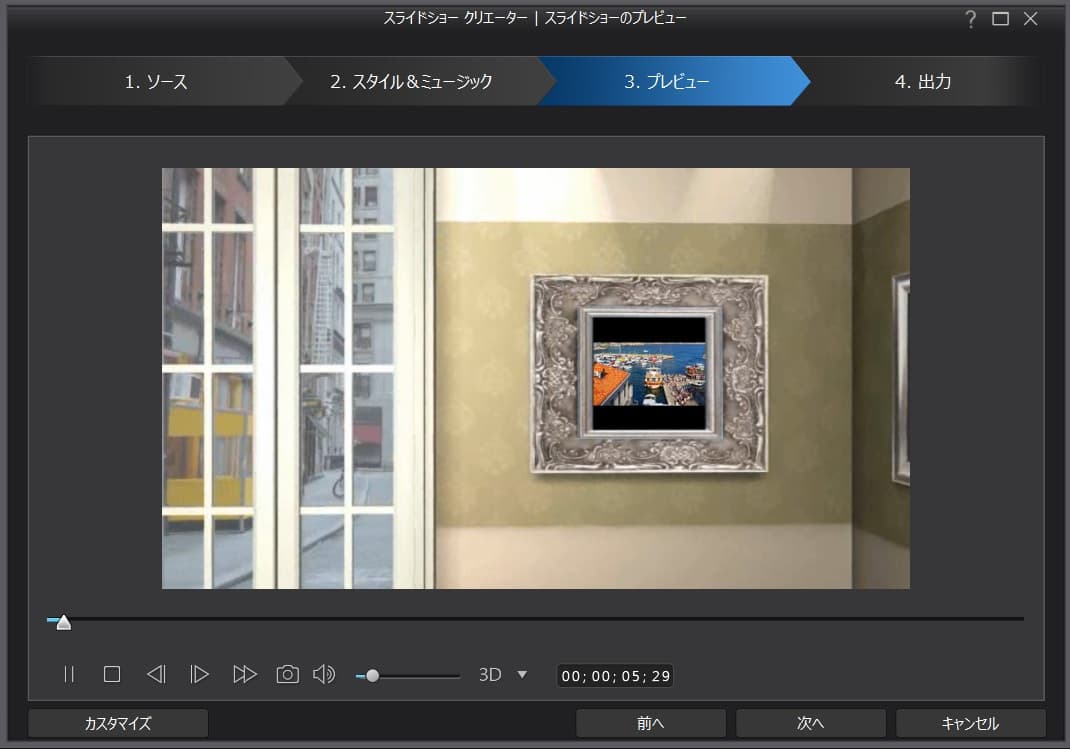Image resolution: width=1070 pixels, height=749 pixels.
Task: Stop the slideshow preview
Action: coord(112,675)
